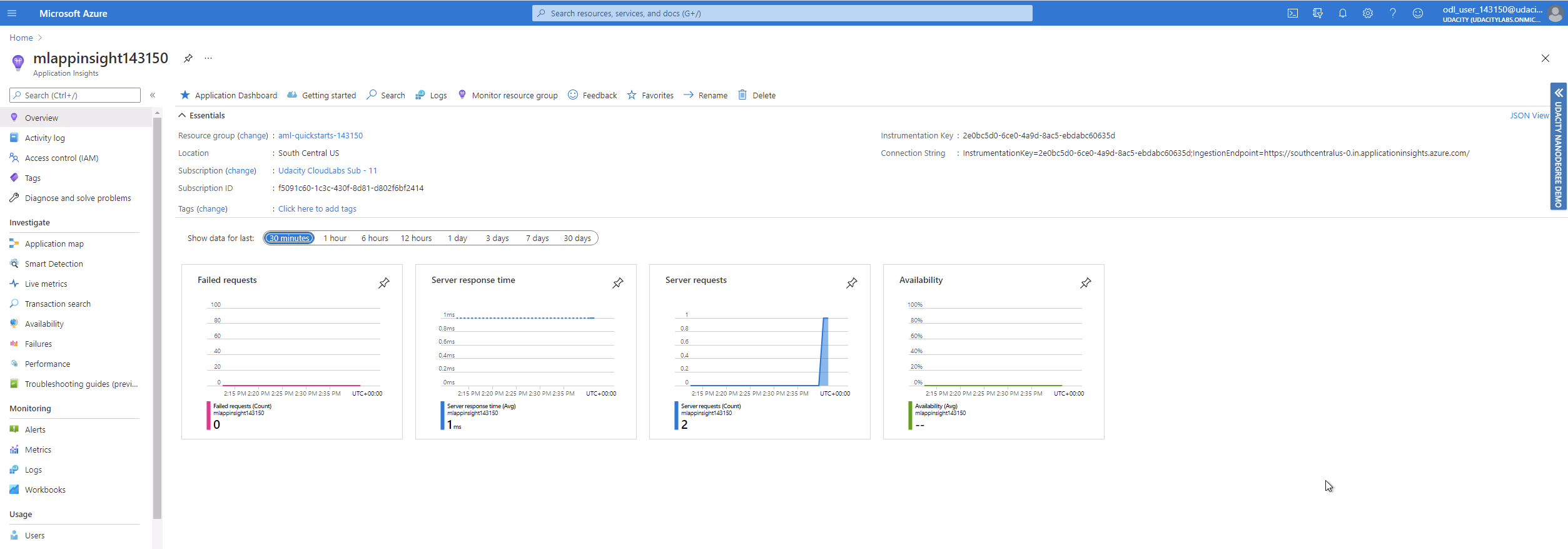Screen dimensions: 1568x549
Task: Open Directories and subscriptions filter icon
Action: pyautogui.click(x=1318, y=13)
